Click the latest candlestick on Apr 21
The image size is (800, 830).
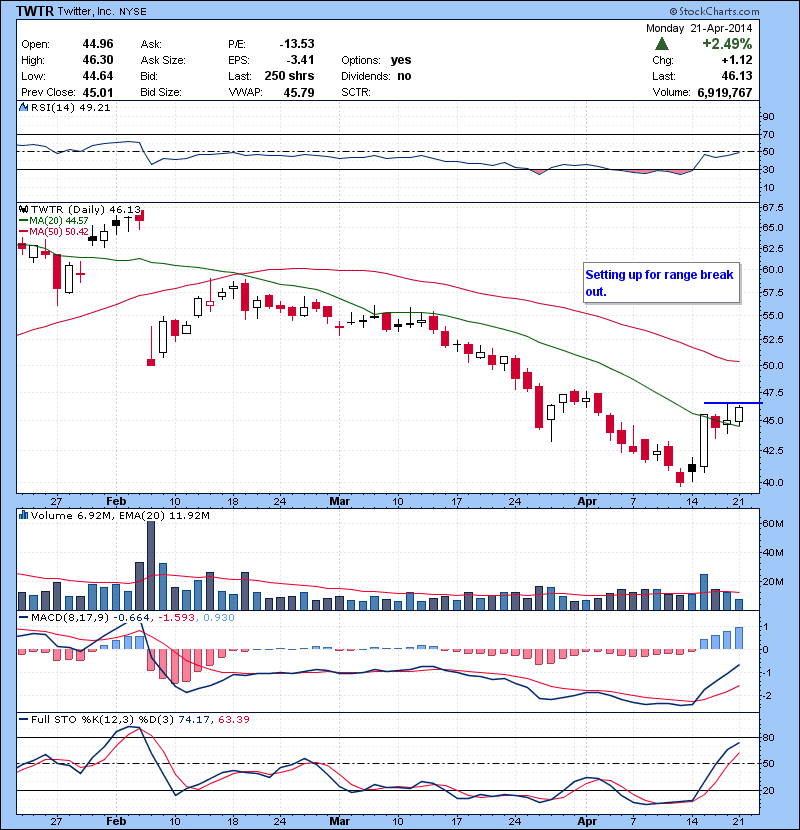pos(739,414)
